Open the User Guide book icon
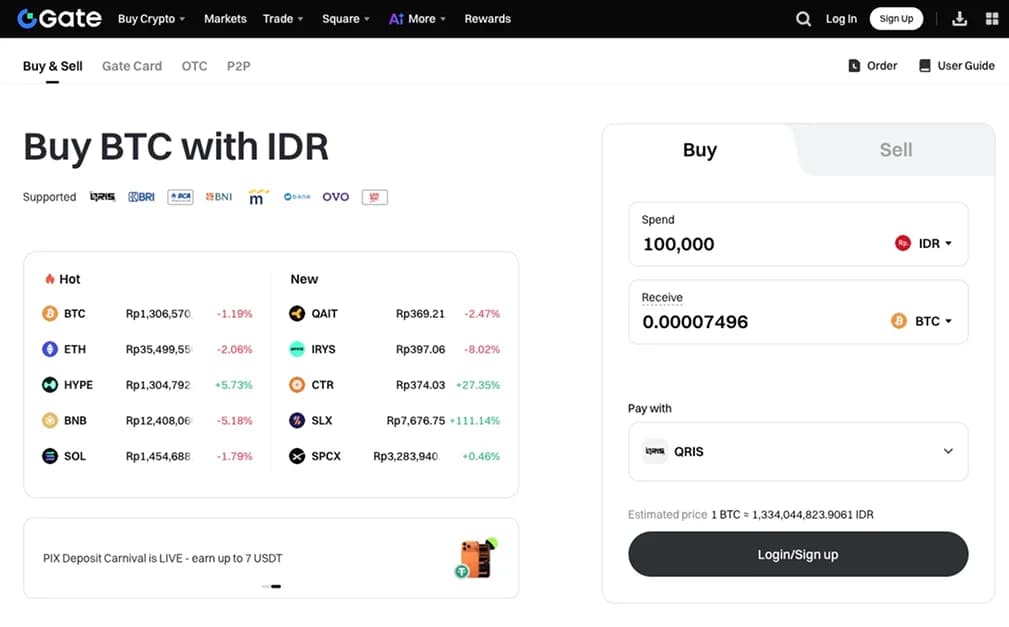The image size is (1009, 627). point(925,66)
